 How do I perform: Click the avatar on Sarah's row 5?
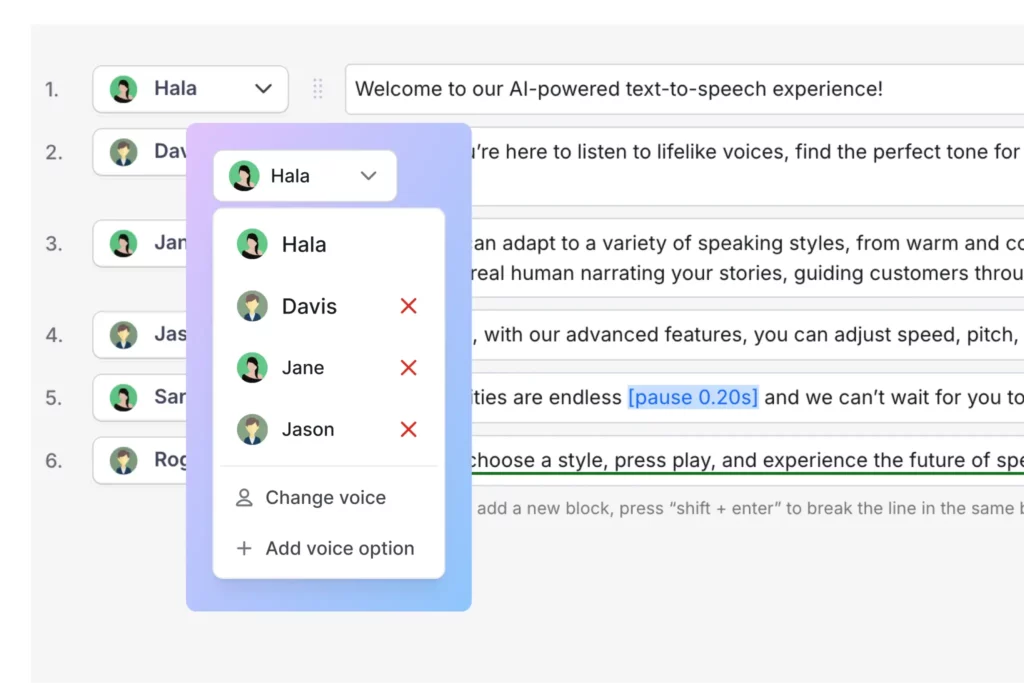pos(123,397)
